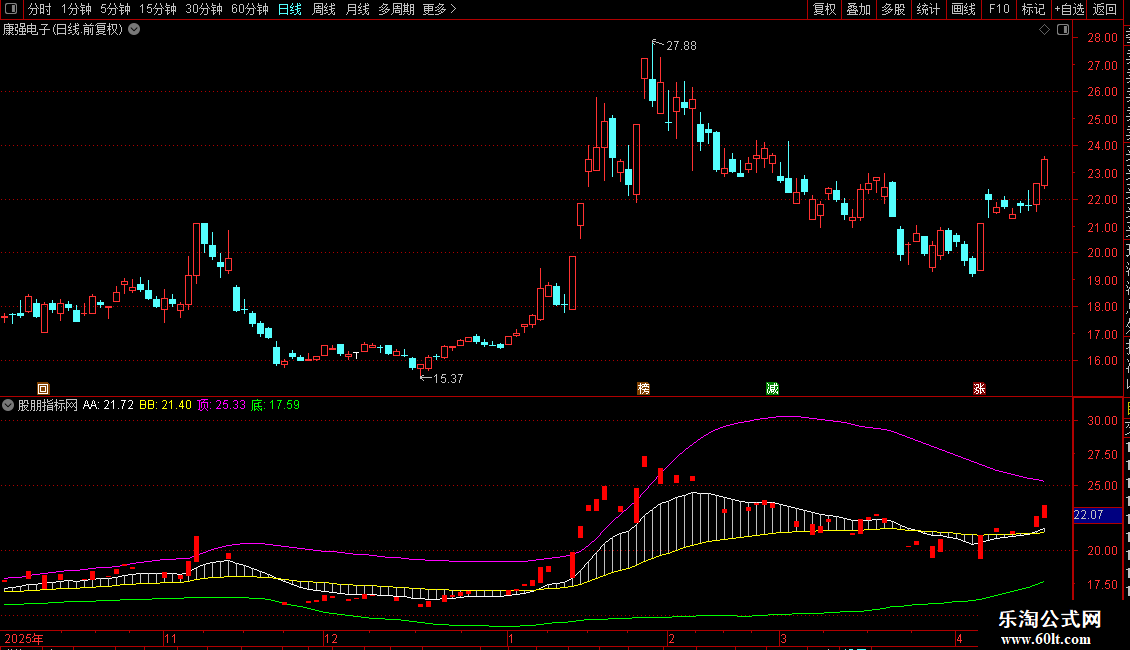
Task: Open F10 company information
Action: point(998,9)
